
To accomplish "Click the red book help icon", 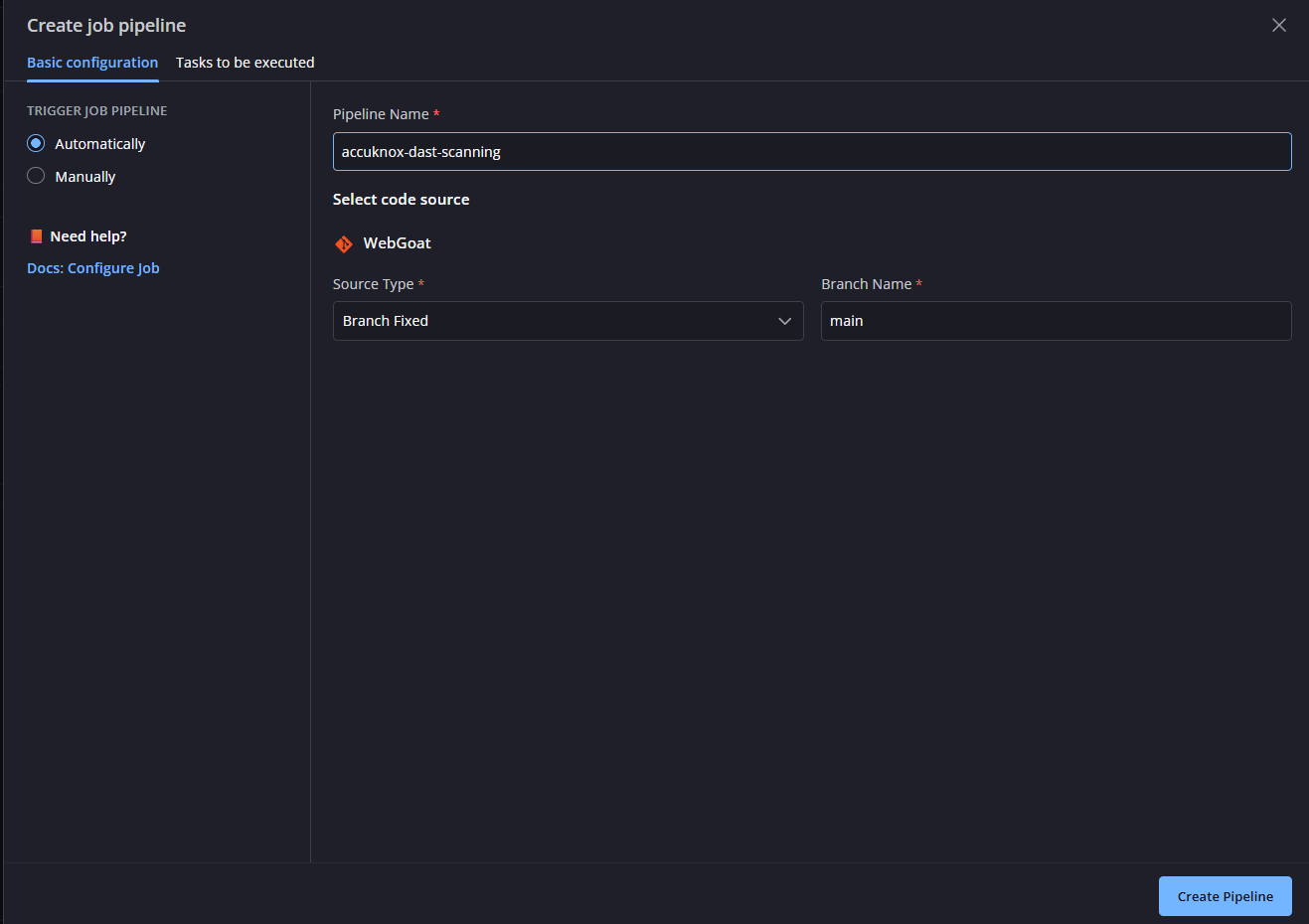I will 36,236.
